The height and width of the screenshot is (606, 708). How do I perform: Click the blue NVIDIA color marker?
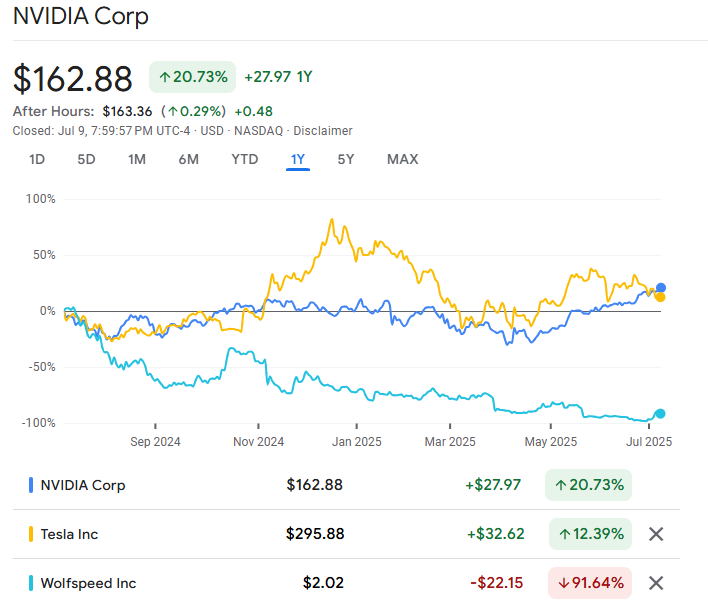tap(31, 485)
